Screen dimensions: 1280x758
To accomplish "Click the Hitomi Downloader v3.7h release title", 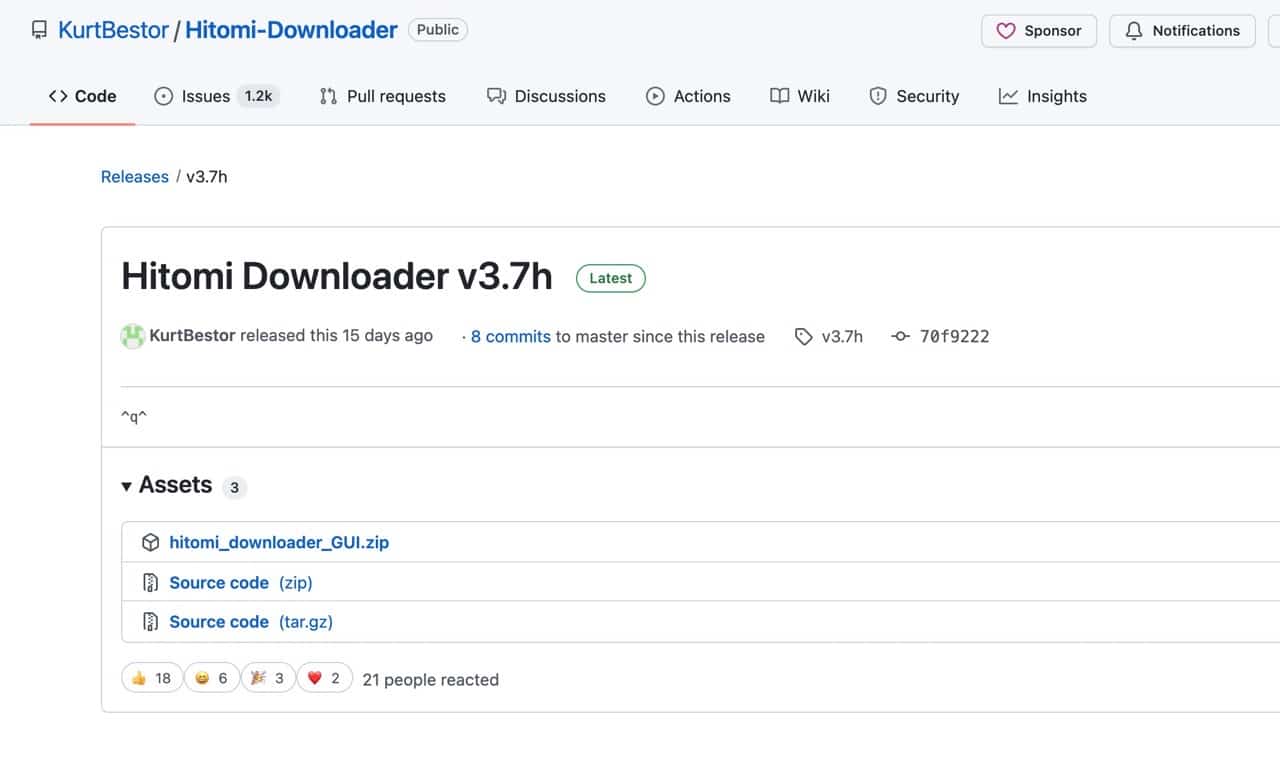I will click(336, 276).
